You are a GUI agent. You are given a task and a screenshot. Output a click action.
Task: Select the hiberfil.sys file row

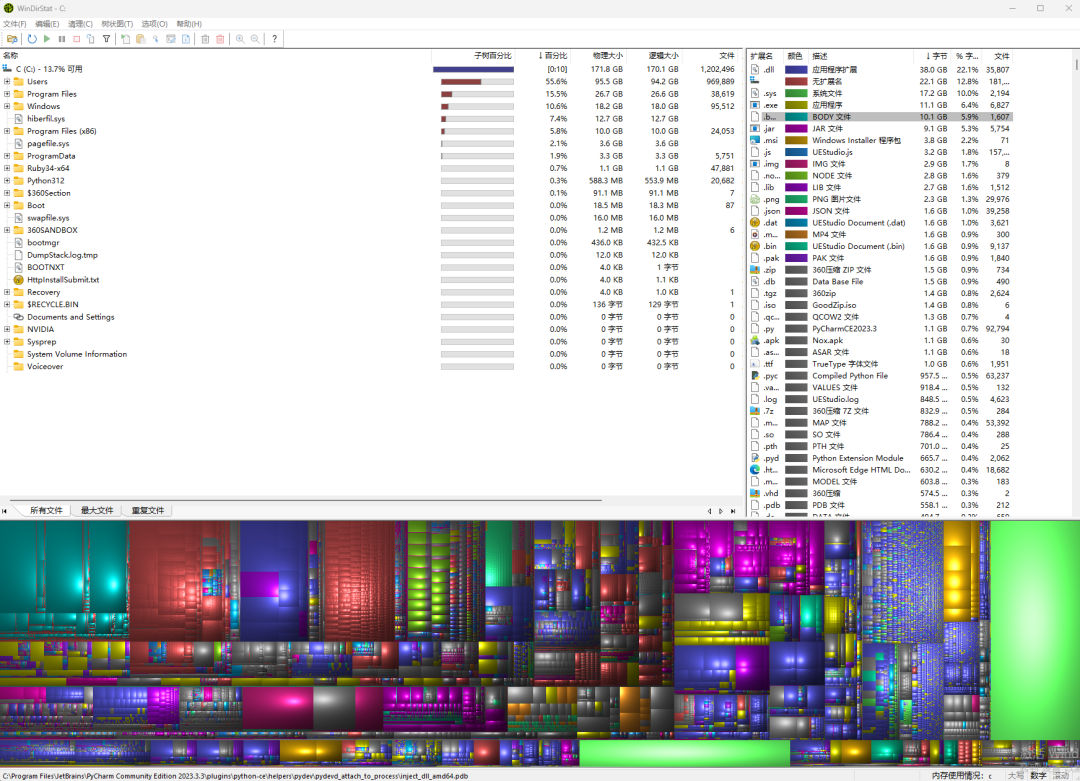point(46,119)
